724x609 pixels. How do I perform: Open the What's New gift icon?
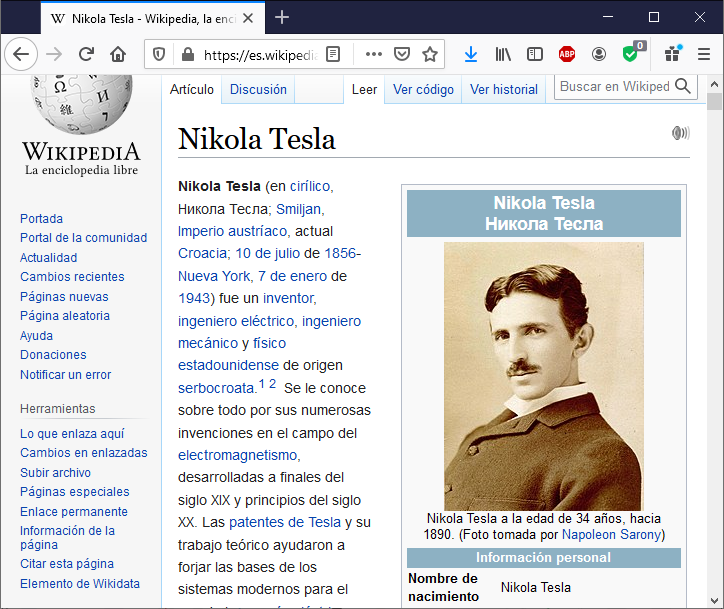coord(673,54)
